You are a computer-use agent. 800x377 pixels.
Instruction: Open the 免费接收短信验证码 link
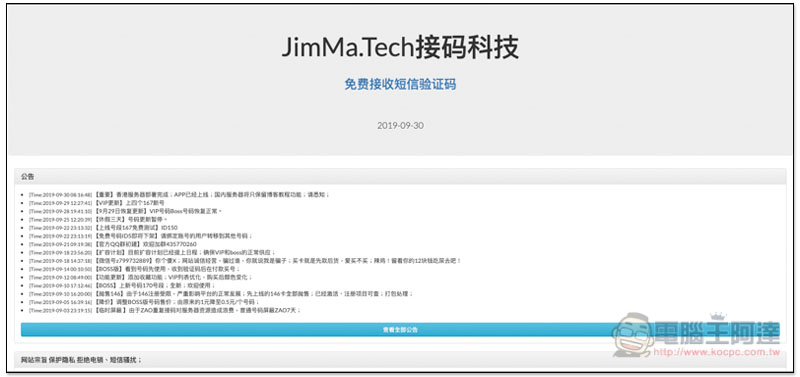tap(400, 85)
